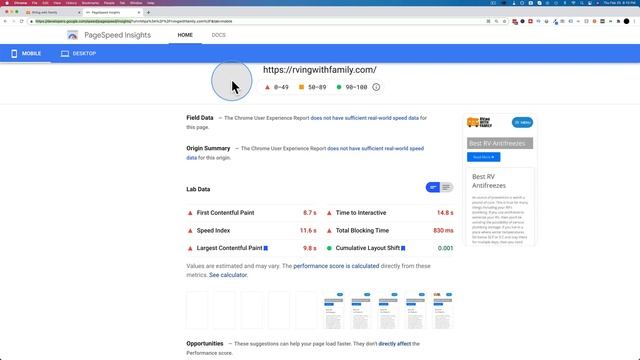Bookmark this page with the star icon
Image resolution: width=640 pixels, height=360 pixels.
click(x=504, y=21)
